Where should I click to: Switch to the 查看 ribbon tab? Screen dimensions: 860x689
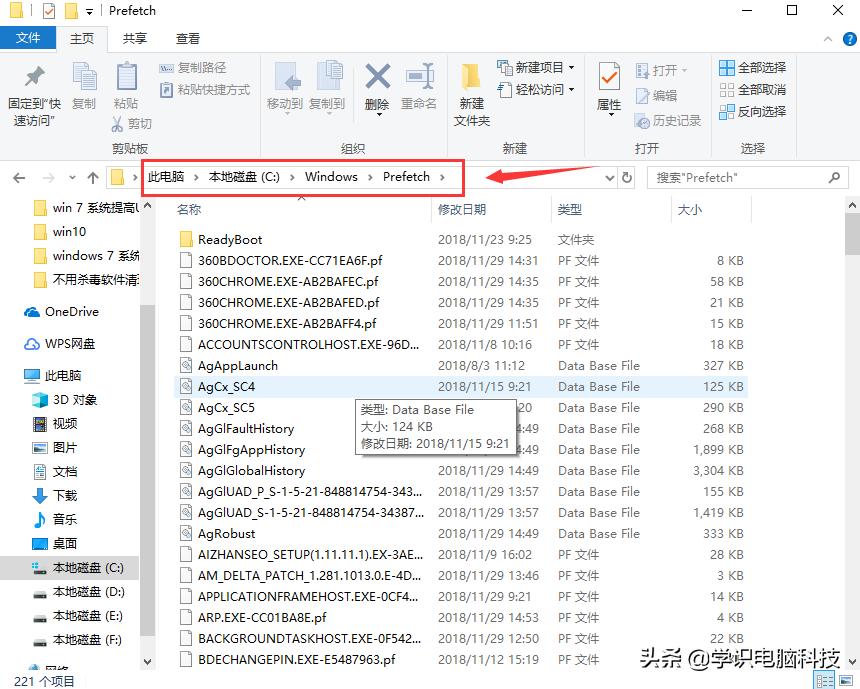coord(188,37)
